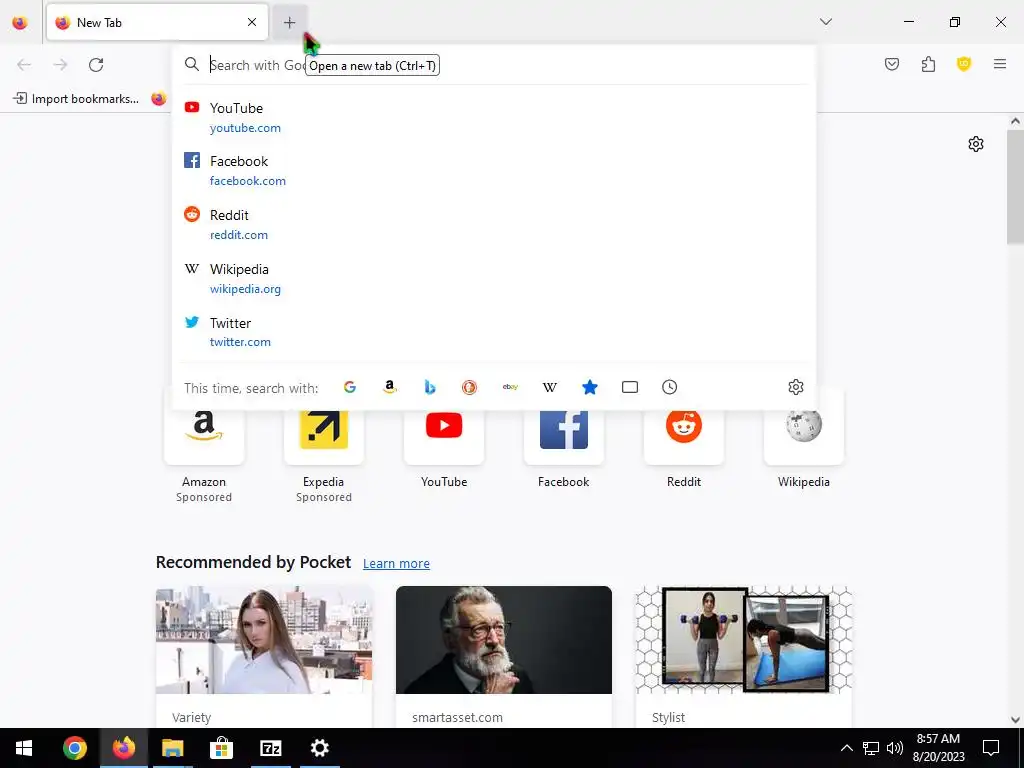Image resolution: width=1024 pixels, height=768 pixels.
Task: Select Reddit suggestion in dropdown list
Action: [494, 224]
